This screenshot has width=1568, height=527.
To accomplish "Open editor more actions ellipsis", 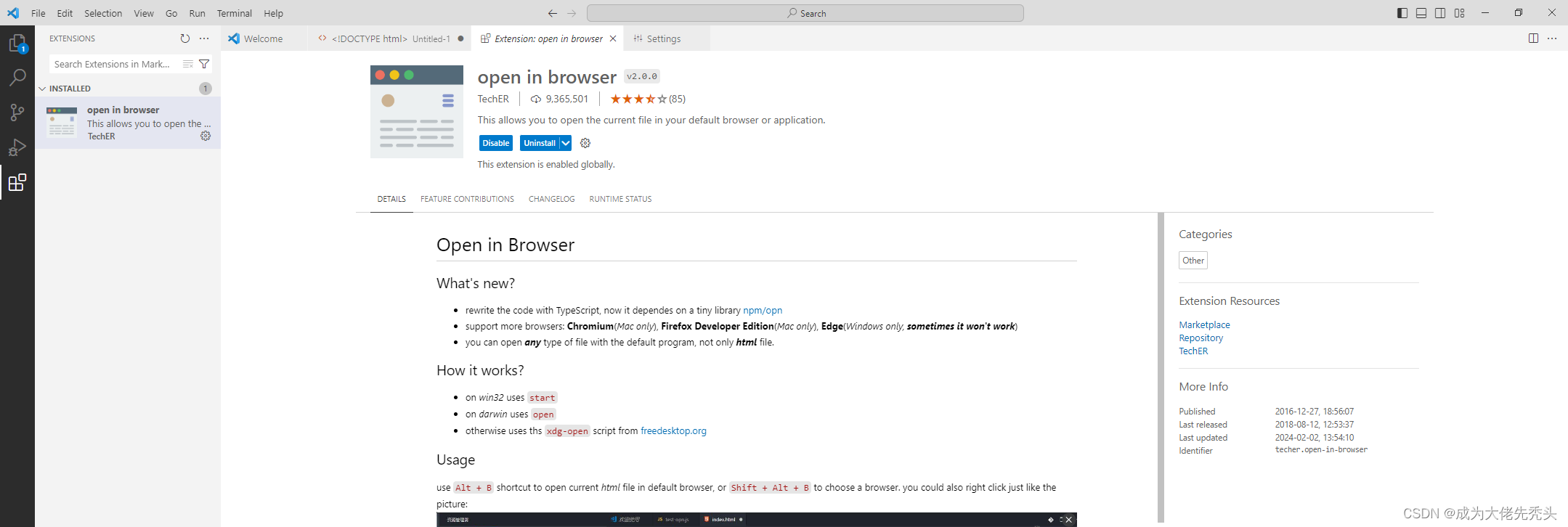I will tap(1552, 38).
